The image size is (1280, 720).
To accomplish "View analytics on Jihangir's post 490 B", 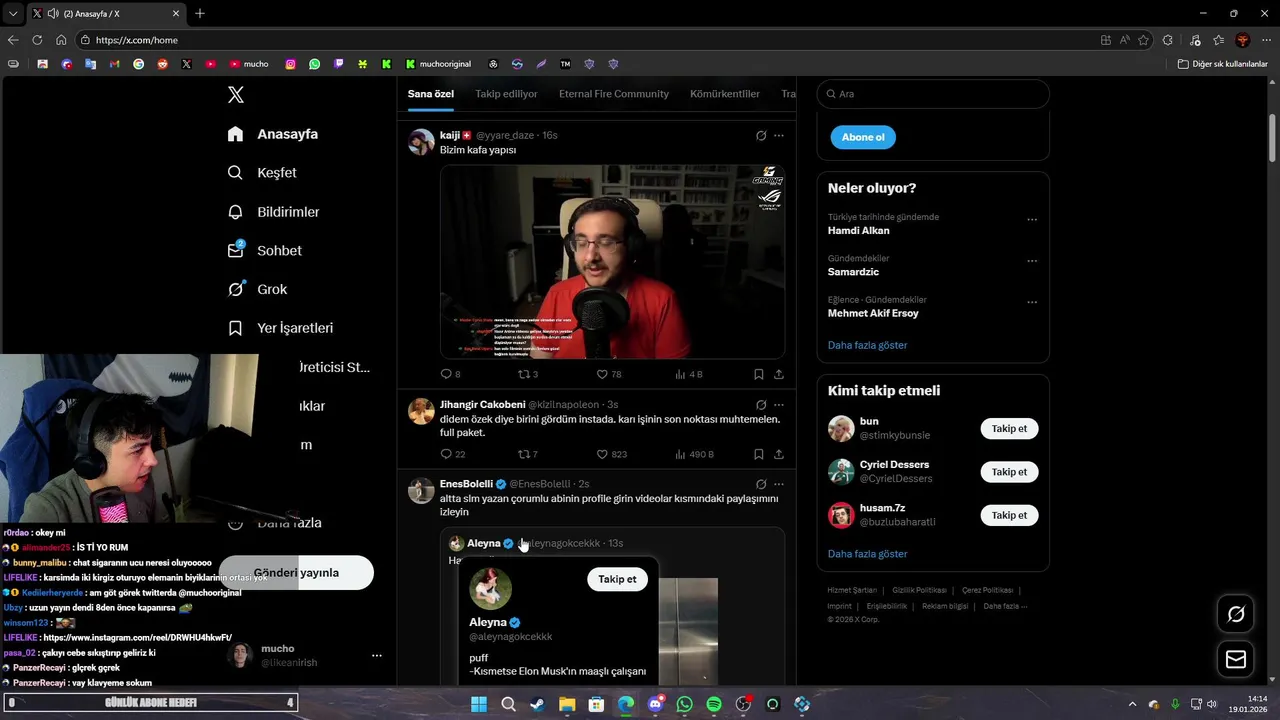I will (x=694, y=454).
